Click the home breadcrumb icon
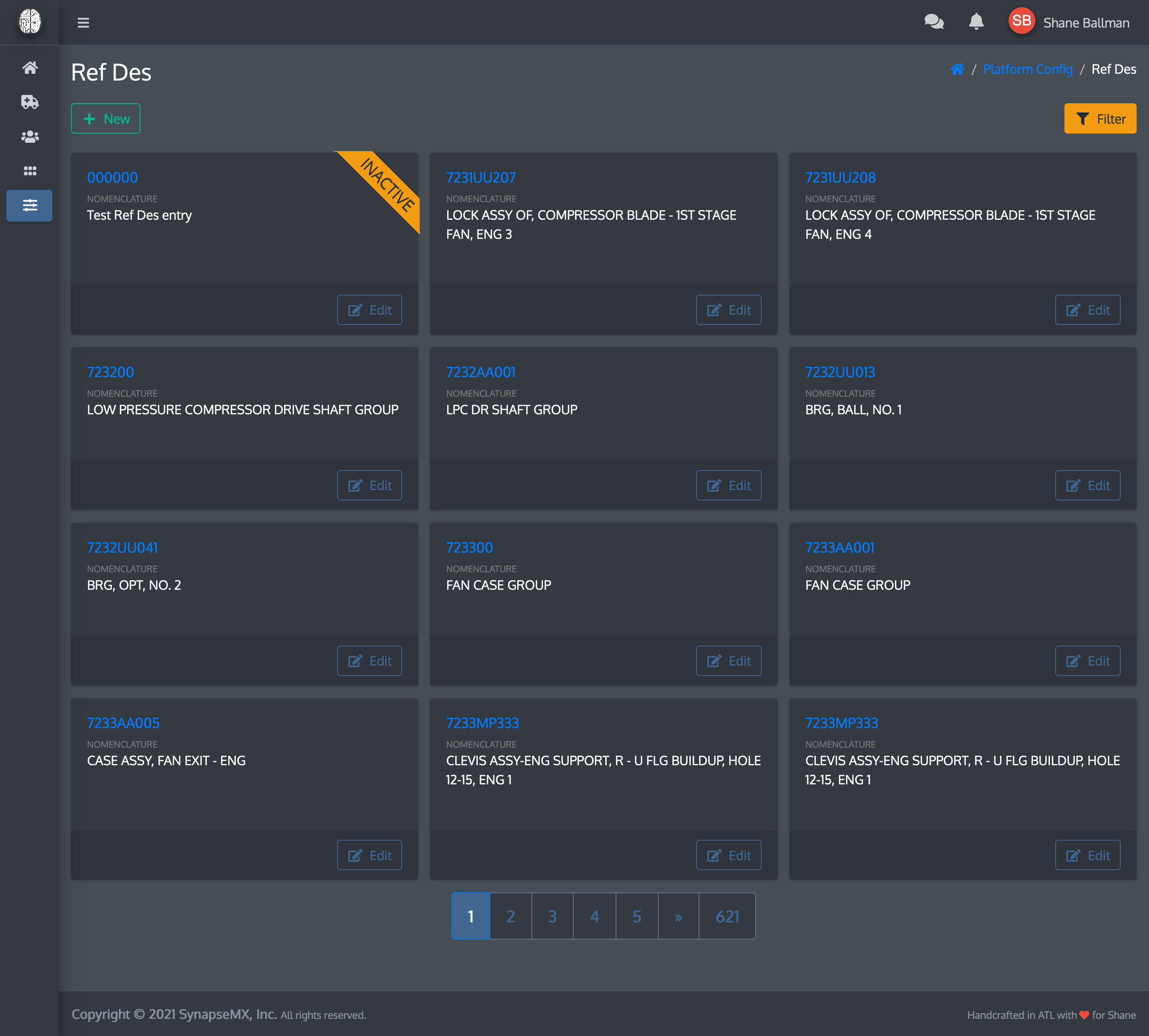Screen dimensions: 1149x1036 click(957, 69)
